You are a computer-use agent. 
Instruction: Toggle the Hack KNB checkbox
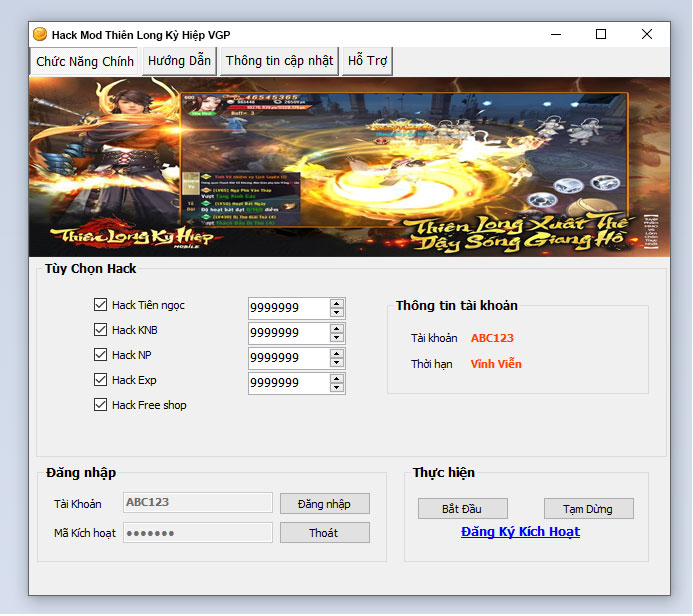[100, 330]
